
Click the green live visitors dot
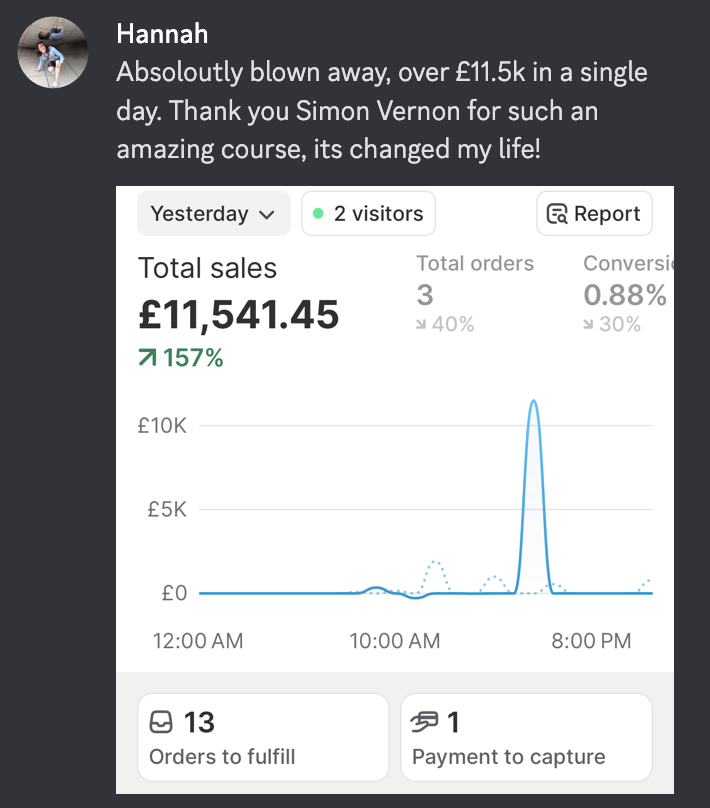point(318,213)
